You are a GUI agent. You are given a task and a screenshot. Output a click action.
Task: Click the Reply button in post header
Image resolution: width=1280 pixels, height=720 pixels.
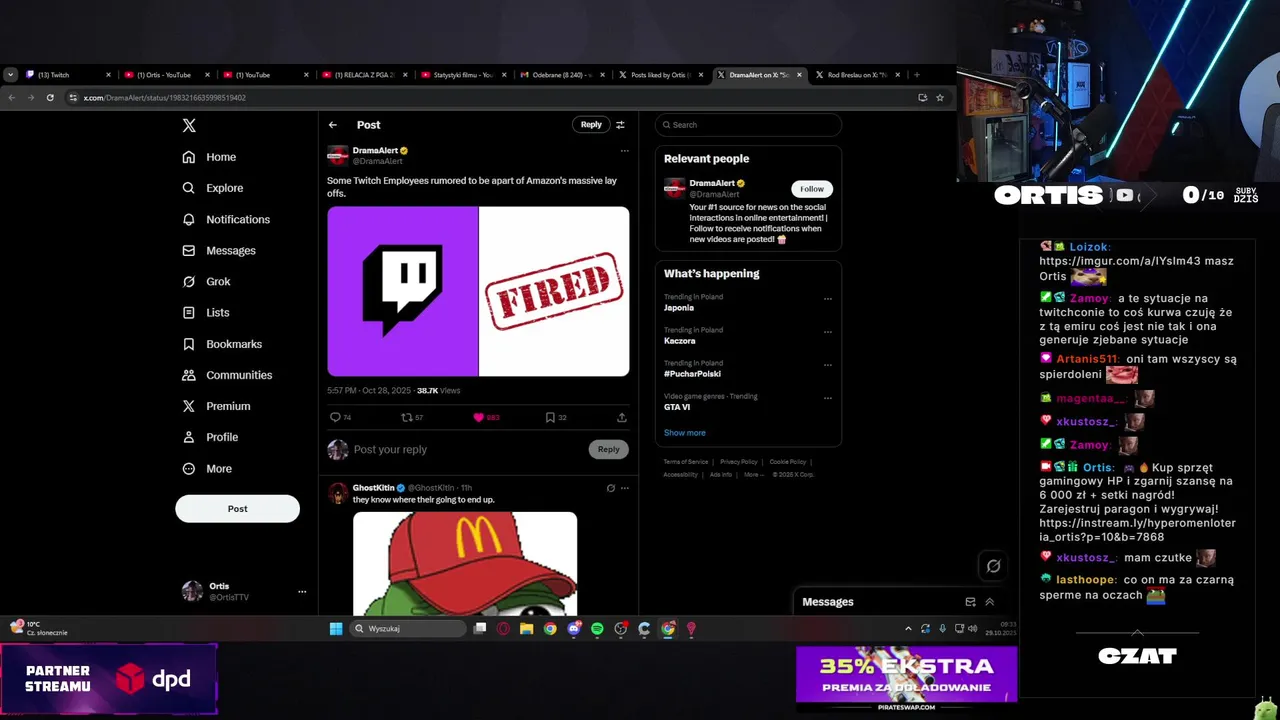pos(591,125)
